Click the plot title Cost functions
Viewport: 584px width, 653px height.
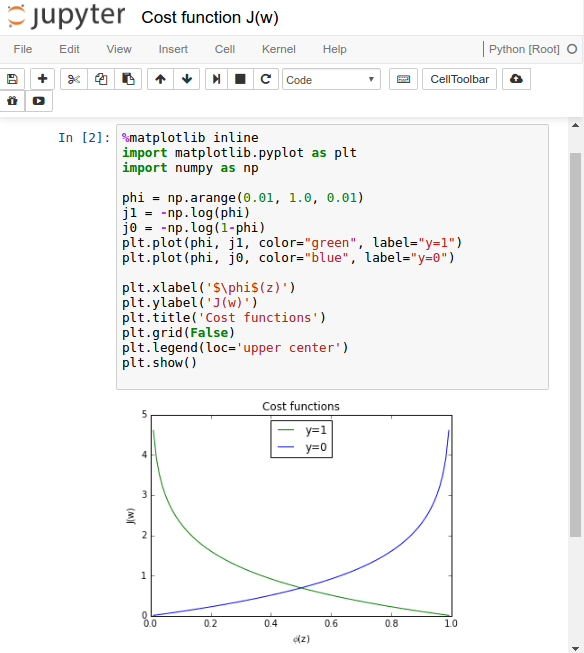tap(301, 406)
